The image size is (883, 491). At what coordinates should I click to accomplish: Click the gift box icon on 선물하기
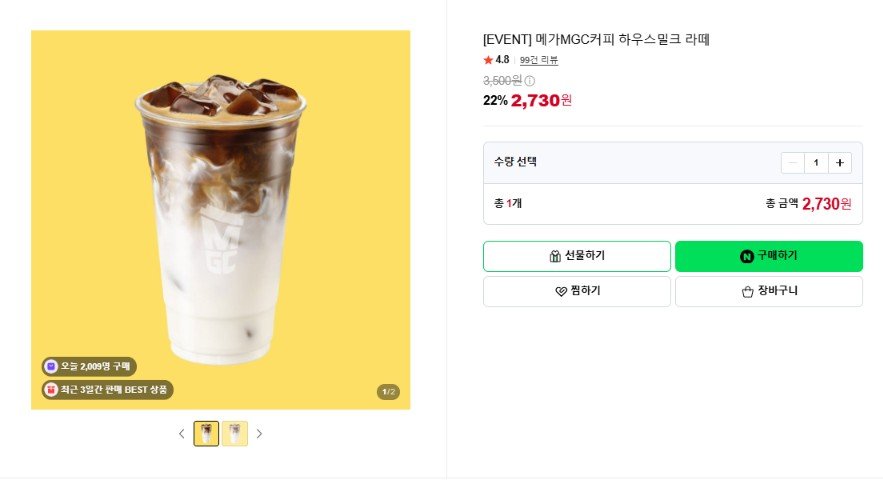point(555,256)
